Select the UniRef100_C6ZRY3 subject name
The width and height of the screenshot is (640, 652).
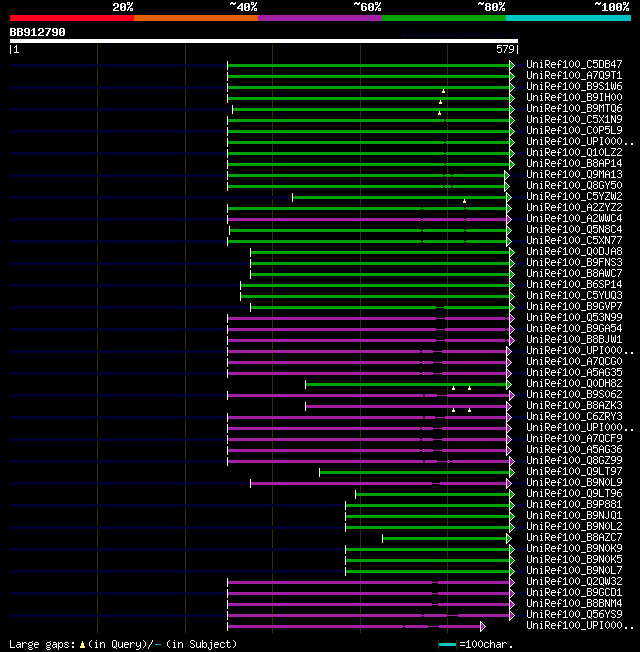574,417
